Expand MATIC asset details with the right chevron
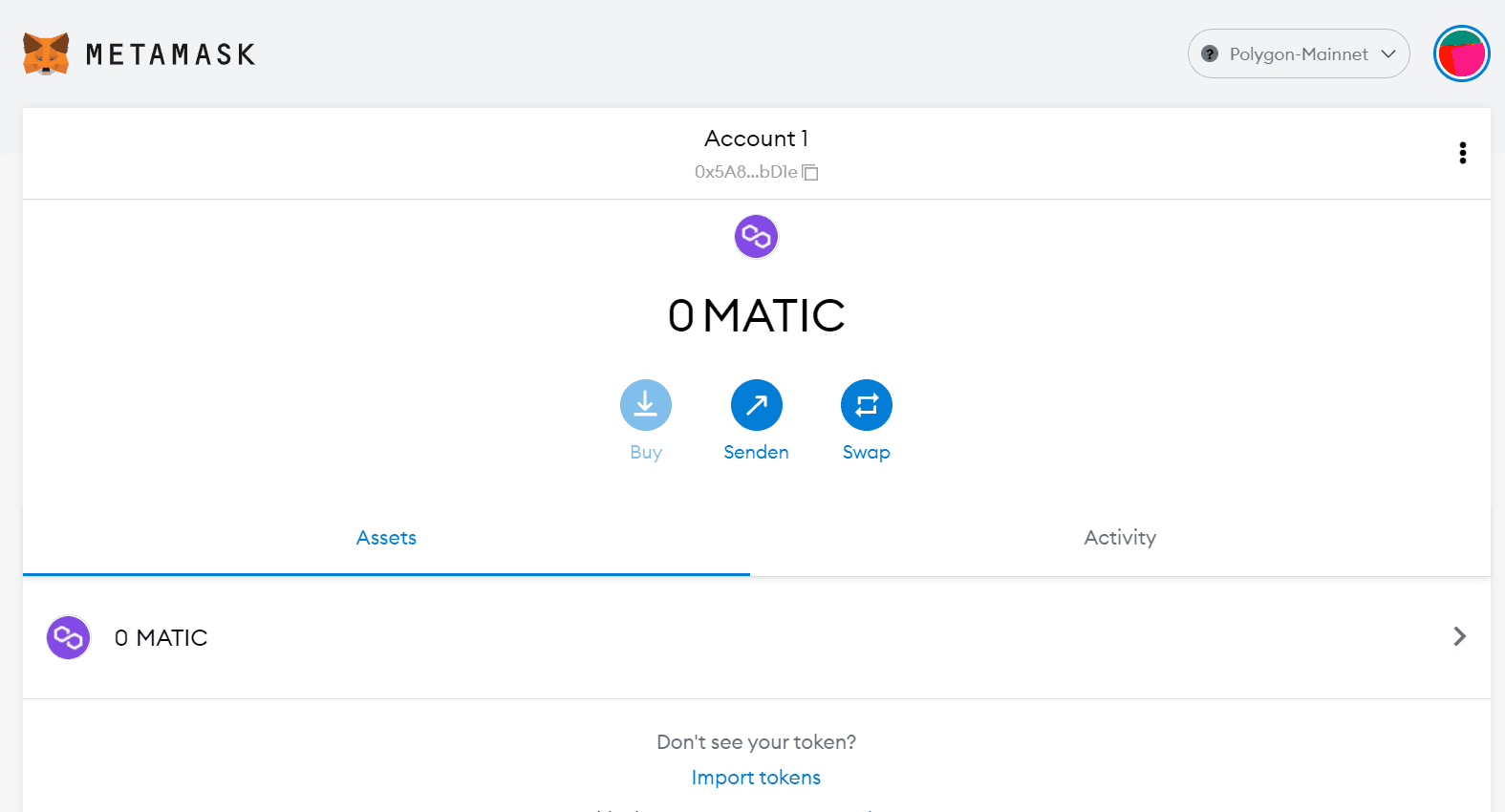The image size is (1505, 812). click(x=1459, y=636)
